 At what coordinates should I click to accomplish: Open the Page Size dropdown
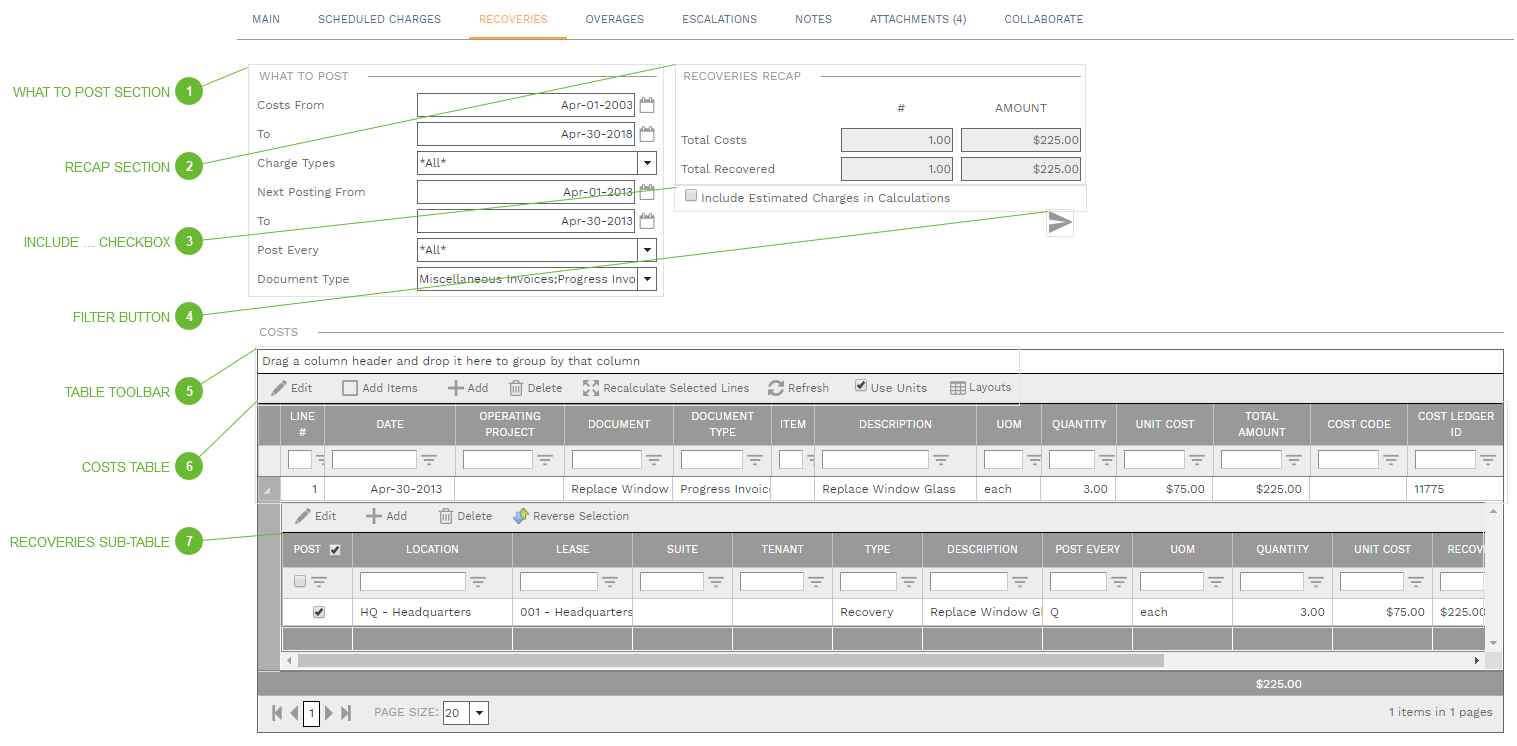click(479, 713)
